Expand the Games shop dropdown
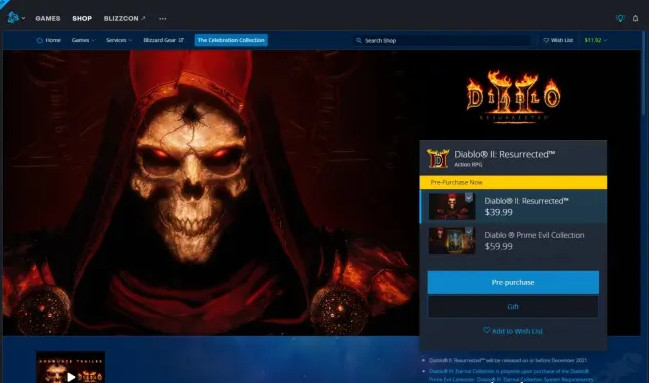649x383 pixels. click(83, 40)
